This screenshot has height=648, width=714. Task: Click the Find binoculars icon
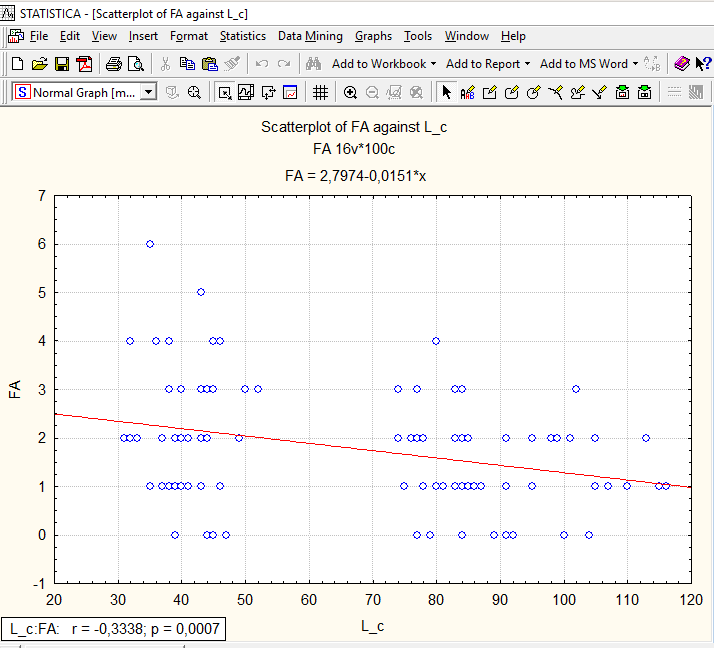pyautogui.click(x=313, y=64)
